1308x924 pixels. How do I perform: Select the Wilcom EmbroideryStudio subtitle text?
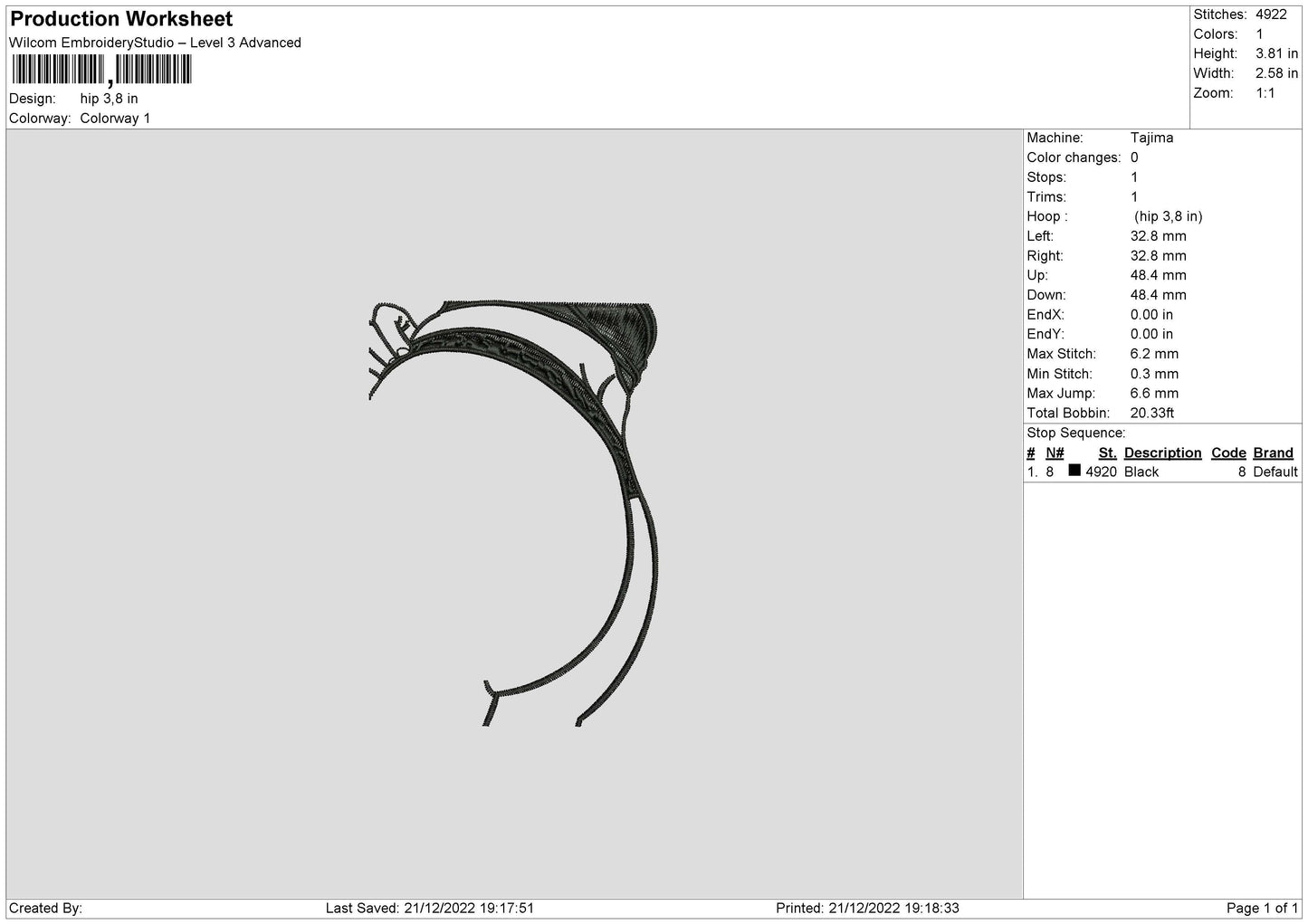point(155,43)
